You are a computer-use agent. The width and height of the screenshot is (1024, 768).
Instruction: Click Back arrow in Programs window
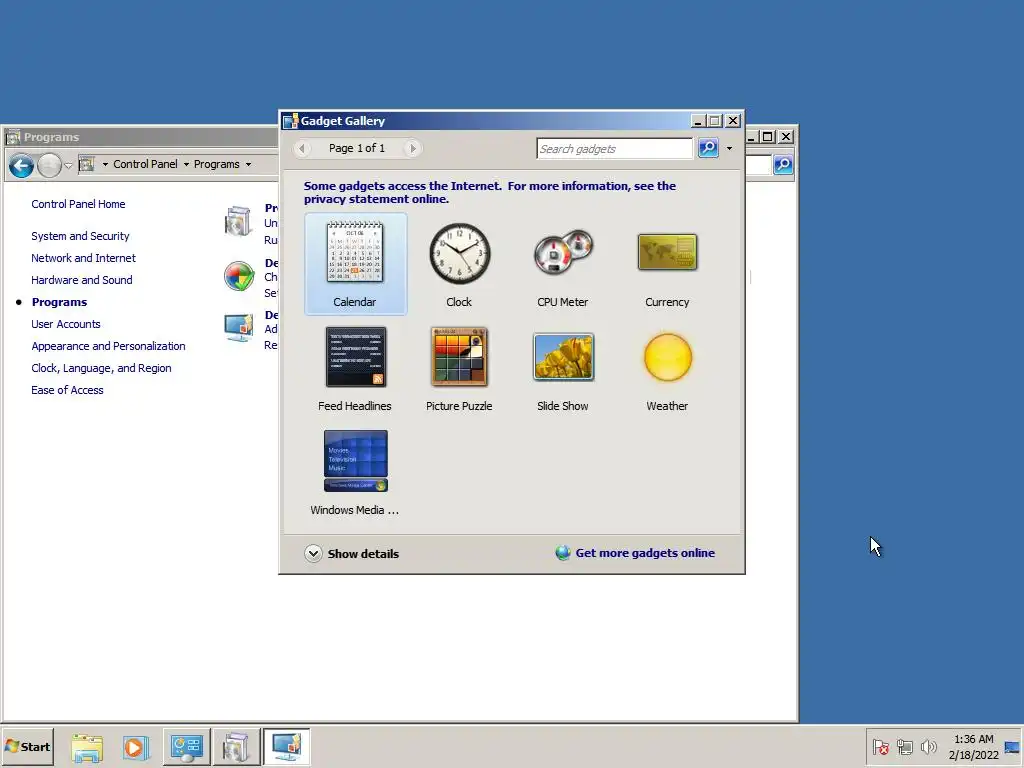(21, 165)
